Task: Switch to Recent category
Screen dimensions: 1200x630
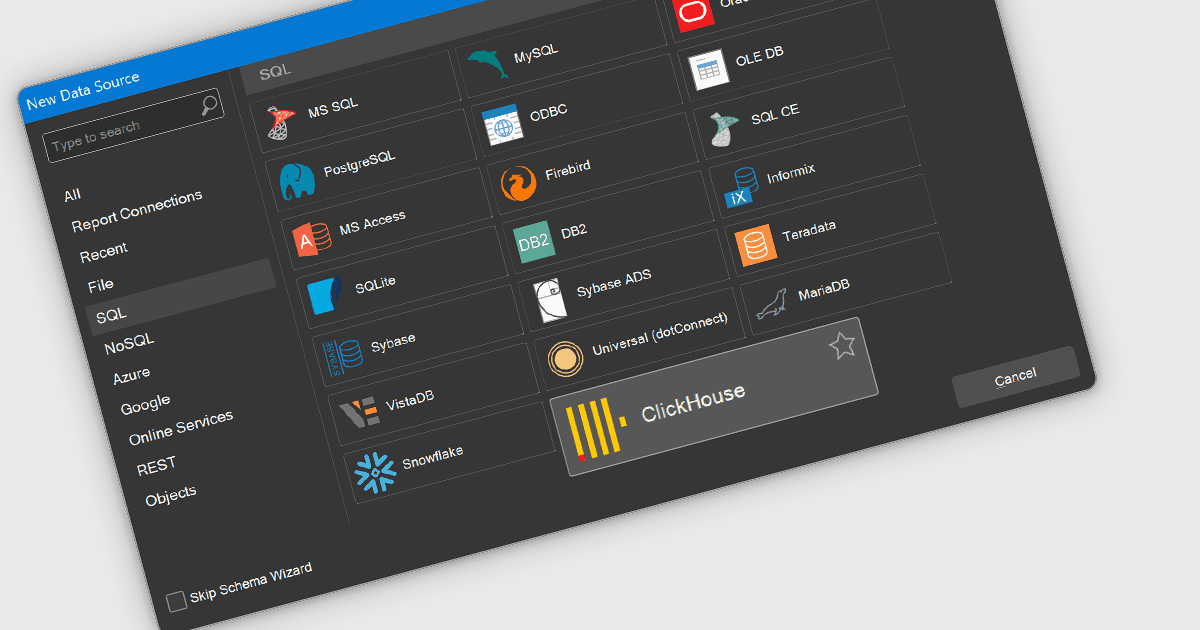Action: (104, 250)
